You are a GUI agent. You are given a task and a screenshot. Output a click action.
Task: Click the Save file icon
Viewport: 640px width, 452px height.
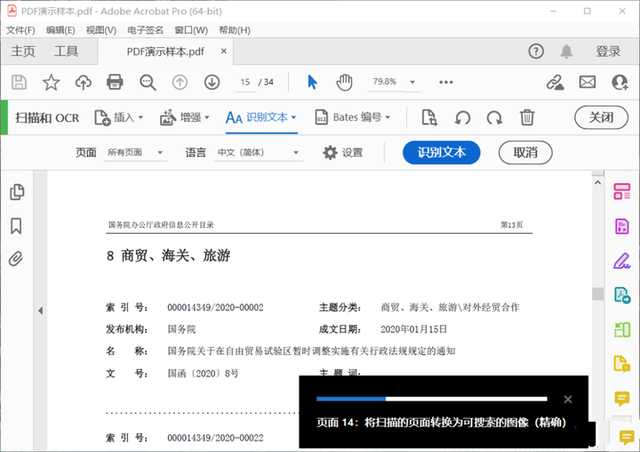(x=19, y=82)
